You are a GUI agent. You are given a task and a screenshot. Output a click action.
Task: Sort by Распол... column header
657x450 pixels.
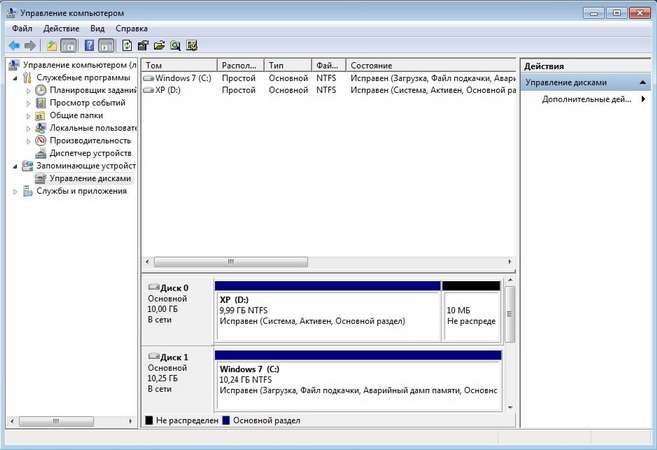(241, 65)
